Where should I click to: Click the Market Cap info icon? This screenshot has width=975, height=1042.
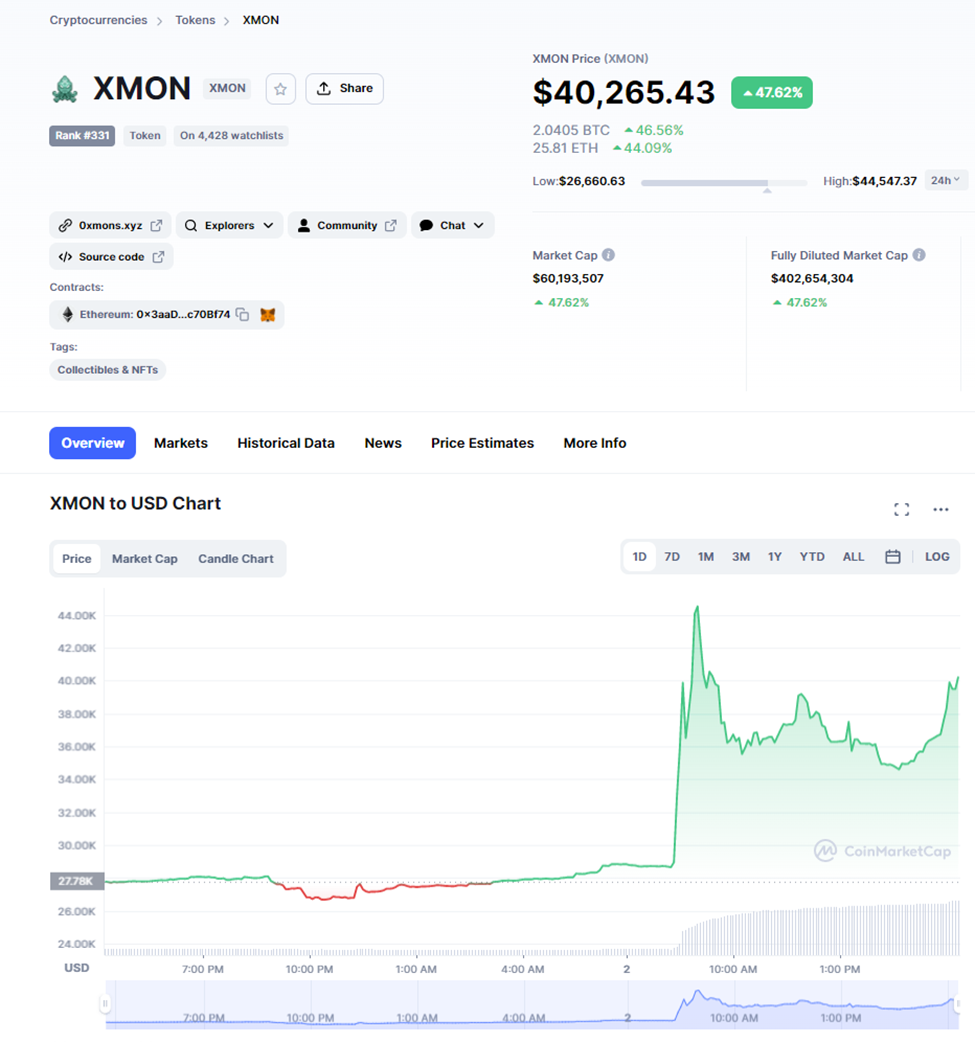(608, 255)
